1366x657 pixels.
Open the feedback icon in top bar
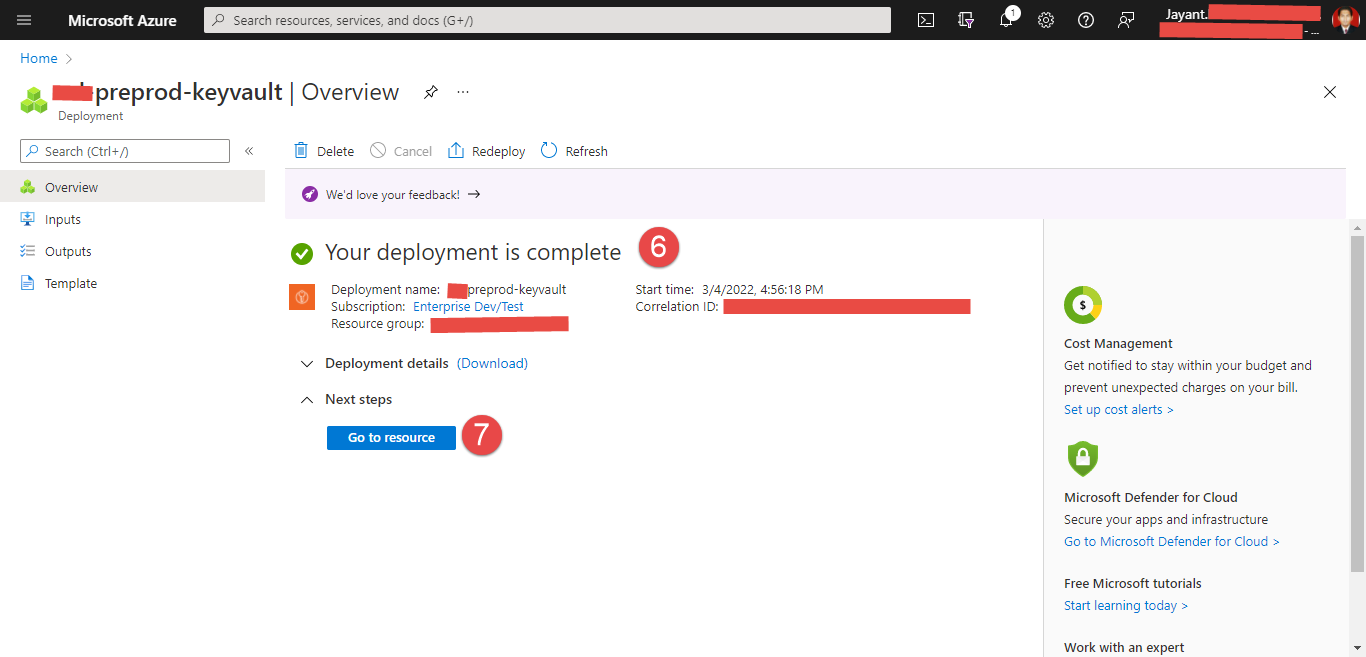[1126, 20]
